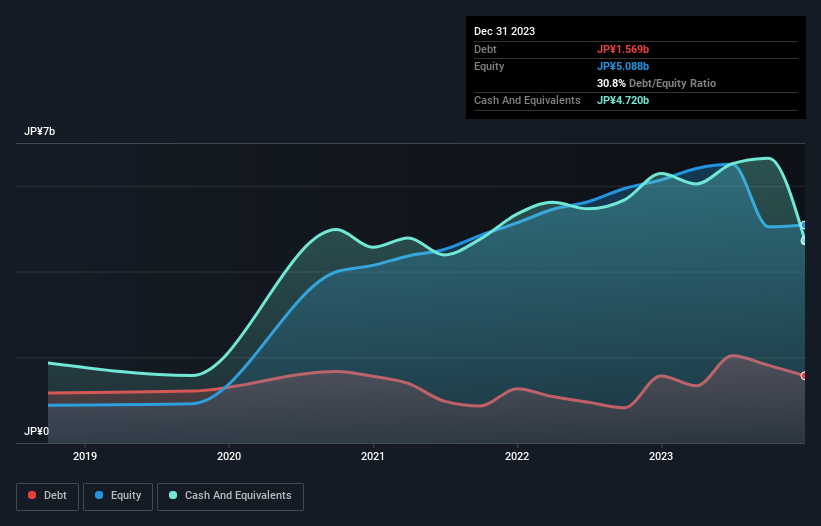Click the JP¥7b y-axis label
Image resolution: width=821 pixels, height=526 pixels.
click(x=39, y=131)
